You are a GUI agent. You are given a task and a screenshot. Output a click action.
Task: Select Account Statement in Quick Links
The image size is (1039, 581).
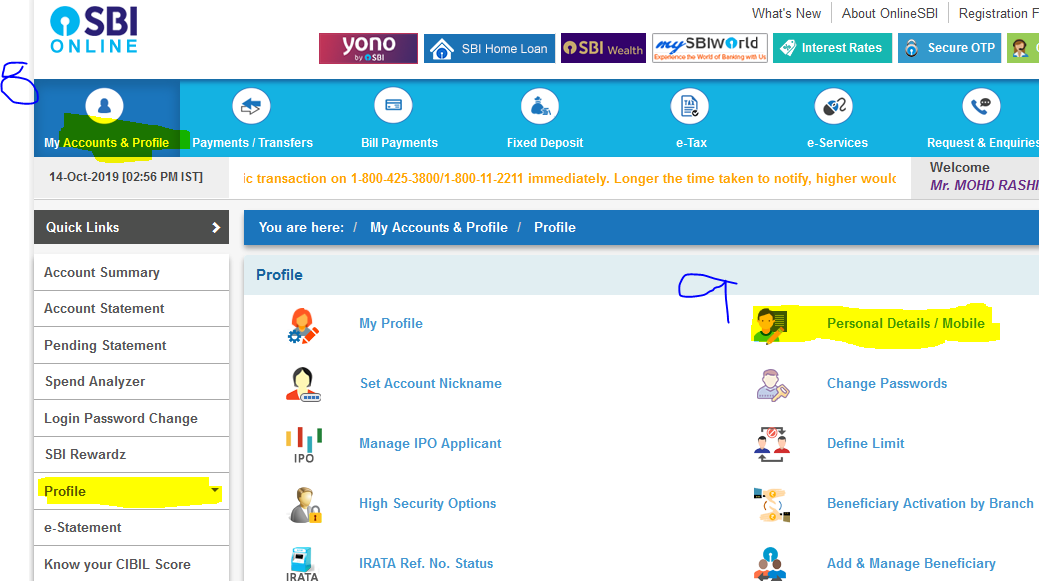point(131,309)
